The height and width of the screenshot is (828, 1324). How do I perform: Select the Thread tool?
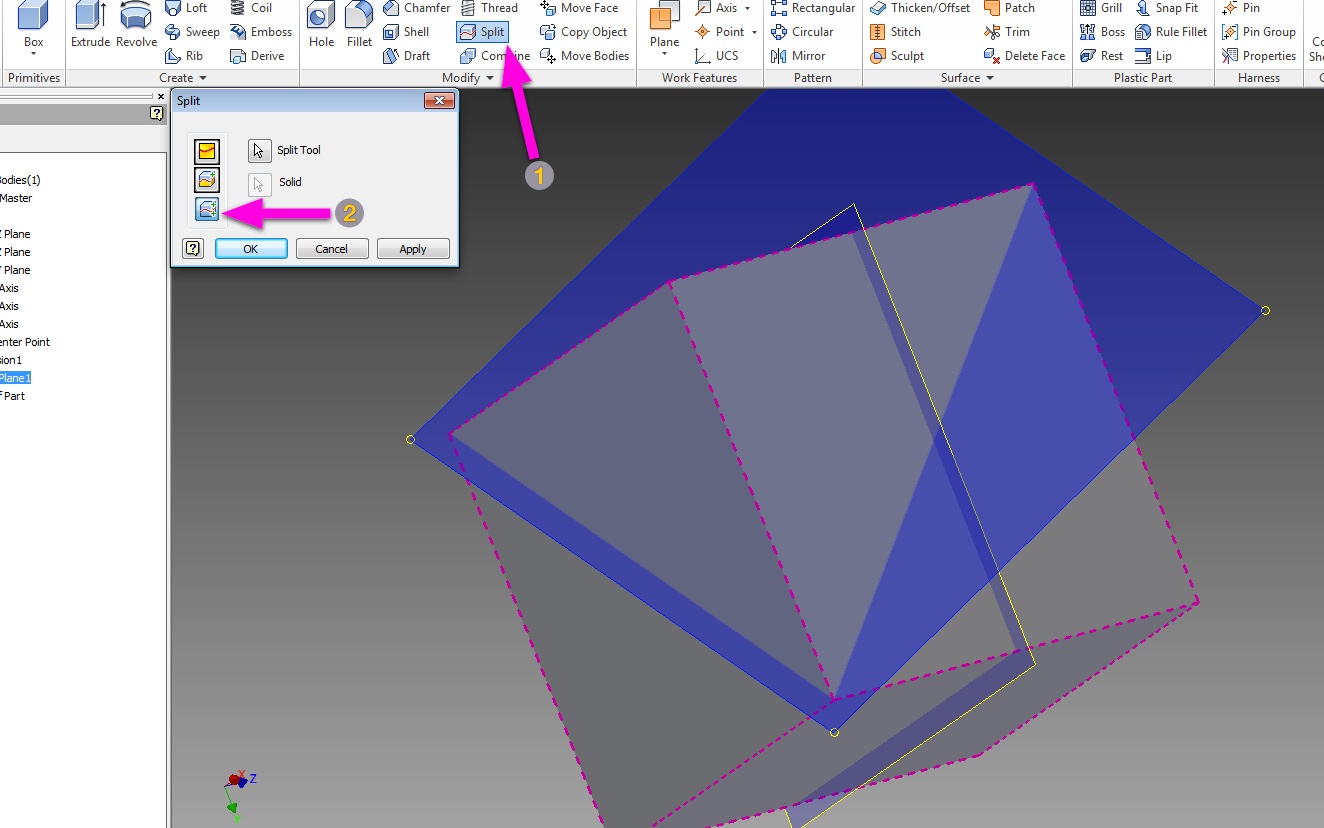click(x=489, y=8)
